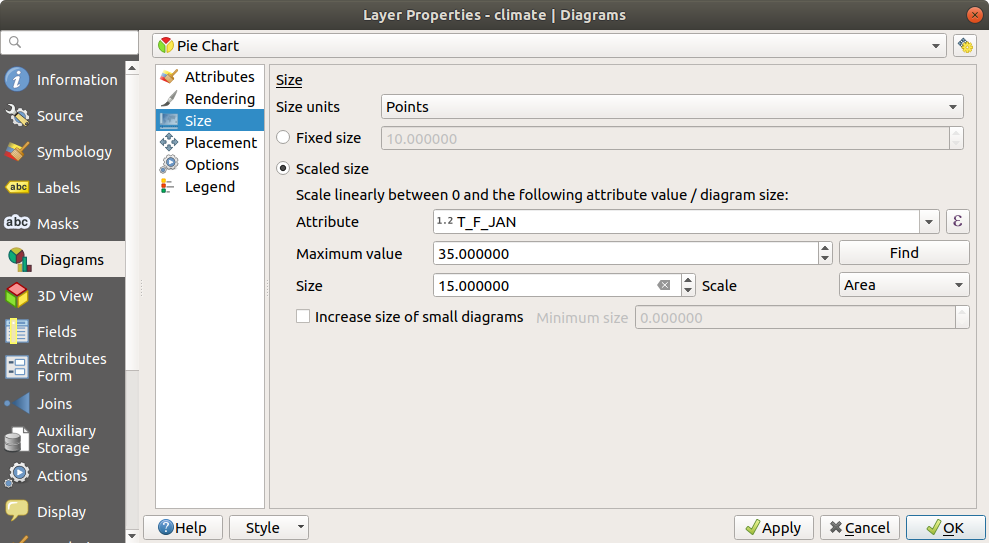
Task: Expand the Scale Area dropdown
Action: [904, 286]
